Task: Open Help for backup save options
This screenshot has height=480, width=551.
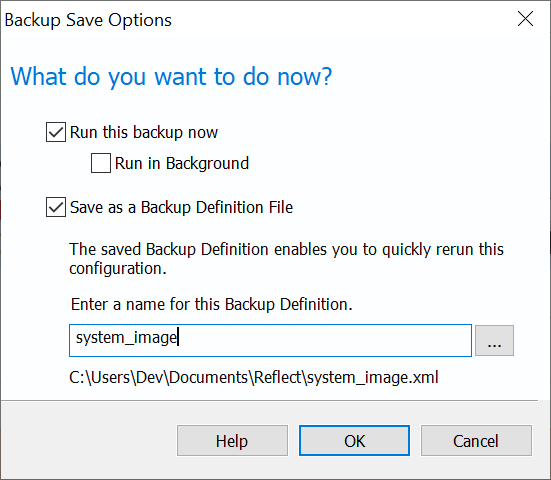Action: click(x=232, y=441)
